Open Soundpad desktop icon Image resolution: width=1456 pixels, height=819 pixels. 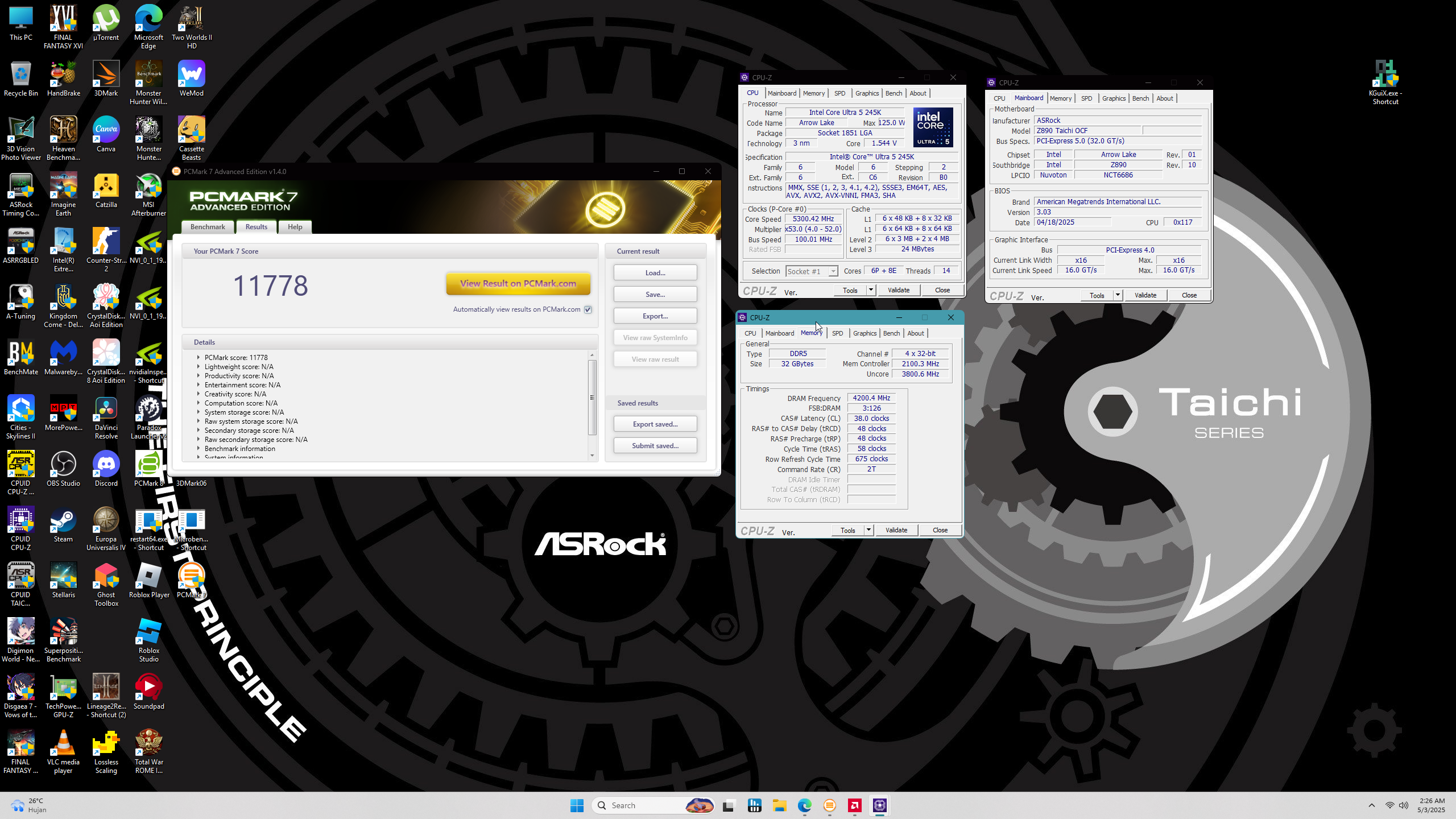click(148, 692)
